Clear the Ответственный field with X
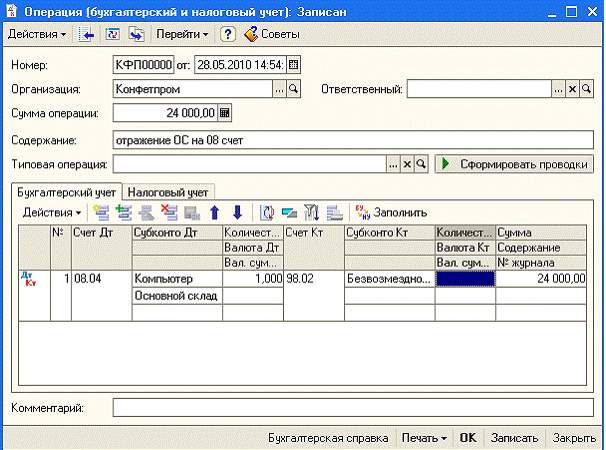The width and height of the screenshot is (606, 450). (x=572, y=89)
